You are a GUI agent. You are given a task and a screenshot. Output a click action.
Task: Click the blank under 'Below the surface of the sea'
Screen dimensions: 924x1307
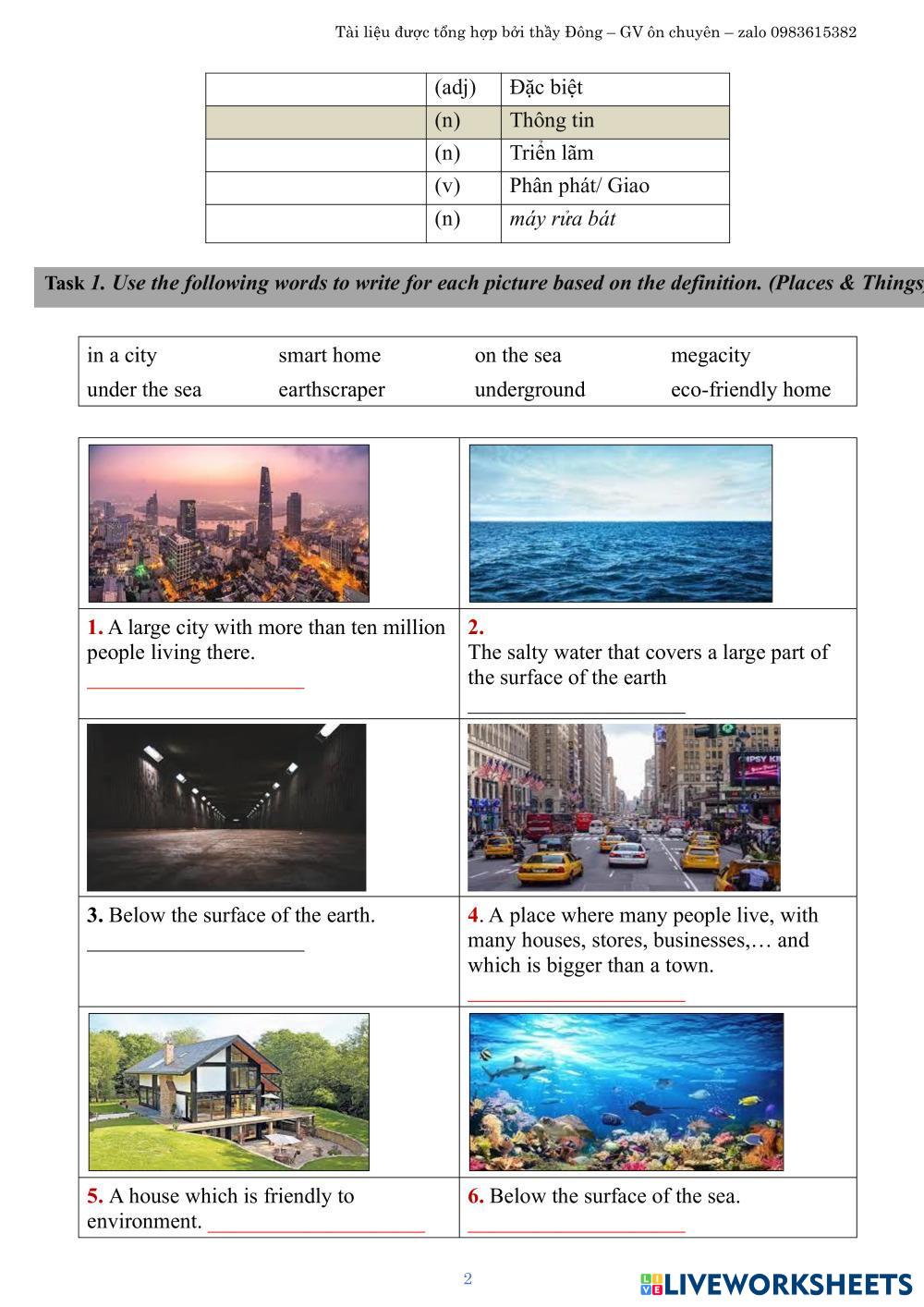(576, 1223)
